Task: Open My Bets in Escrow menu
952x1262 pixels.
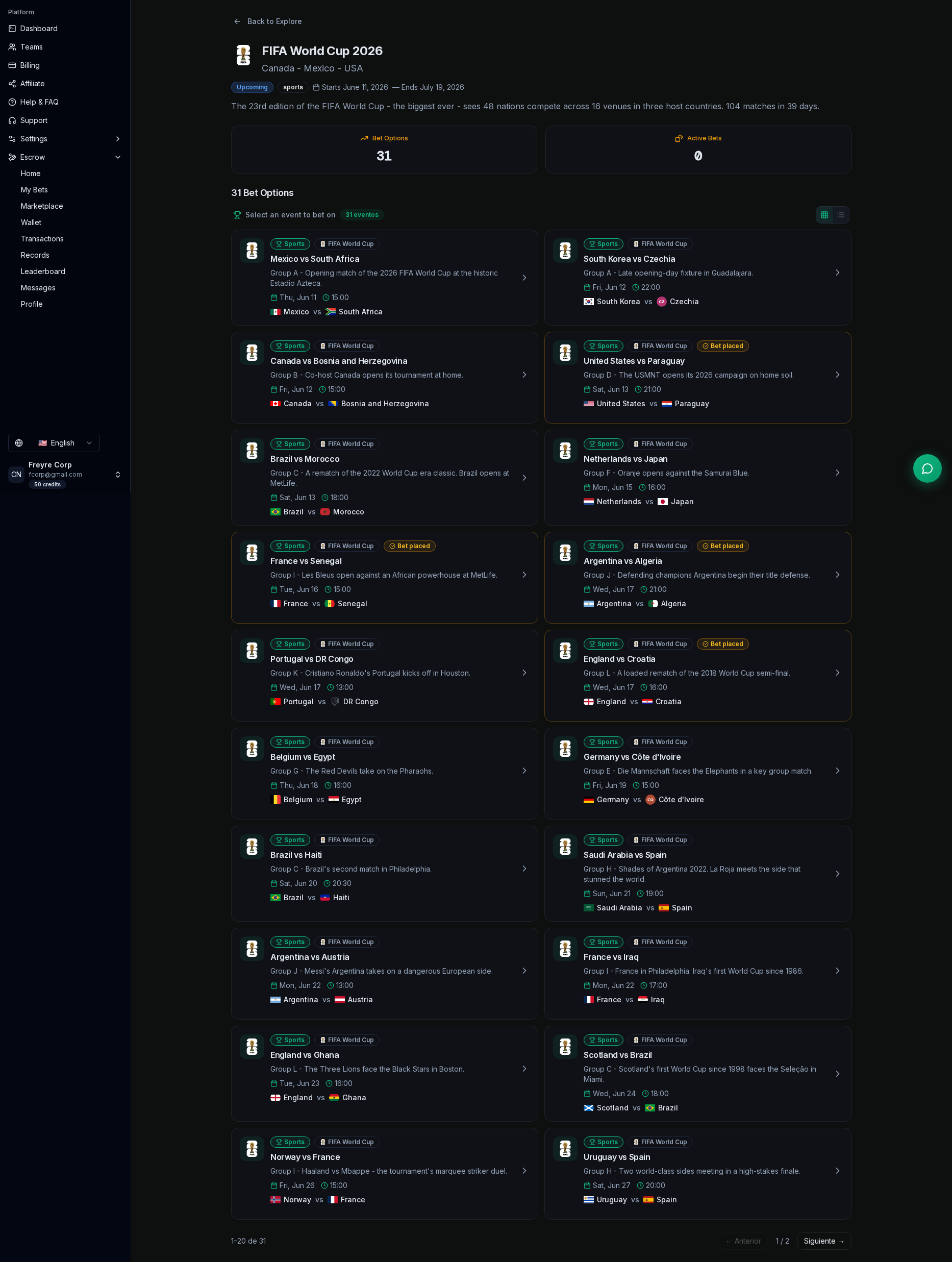Action: [x=34, y=190]
